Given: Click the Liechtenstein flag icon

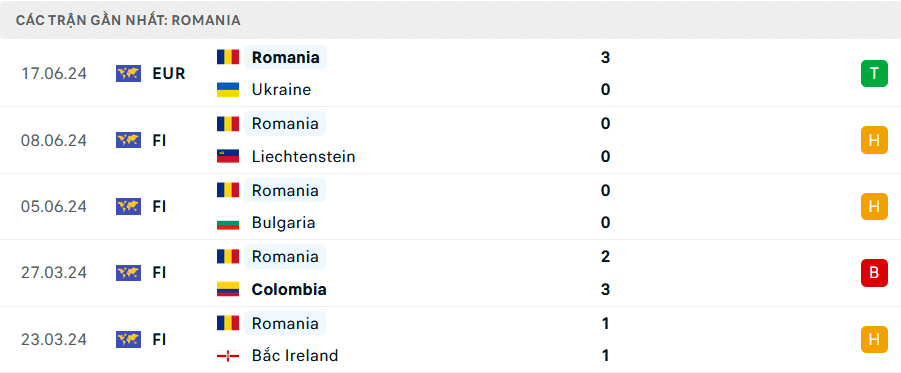Looking at the screenshot, I should click(x=228, y=156).
